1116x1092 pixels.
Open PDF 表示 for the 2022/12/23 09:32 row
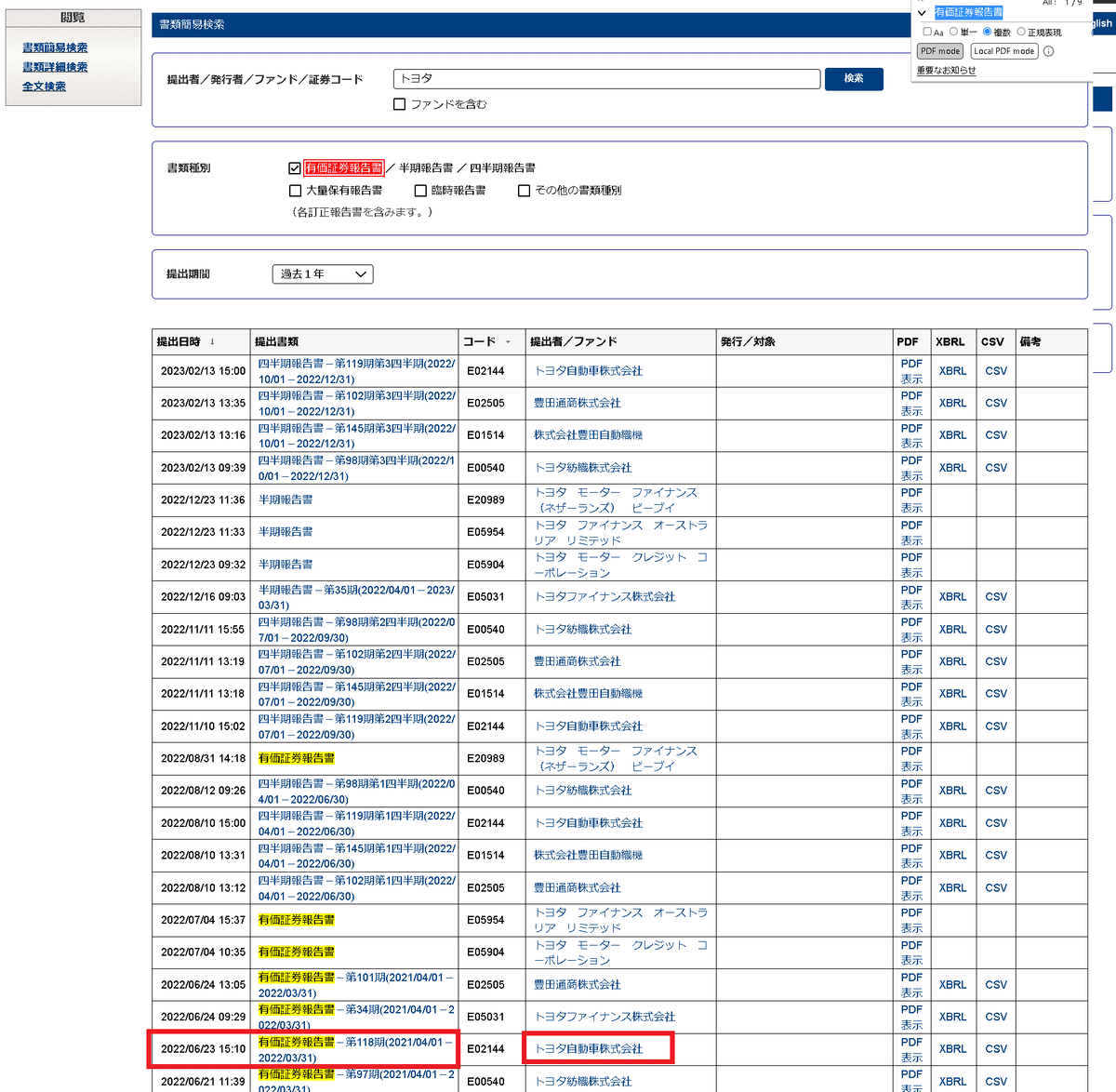(911, 565)
